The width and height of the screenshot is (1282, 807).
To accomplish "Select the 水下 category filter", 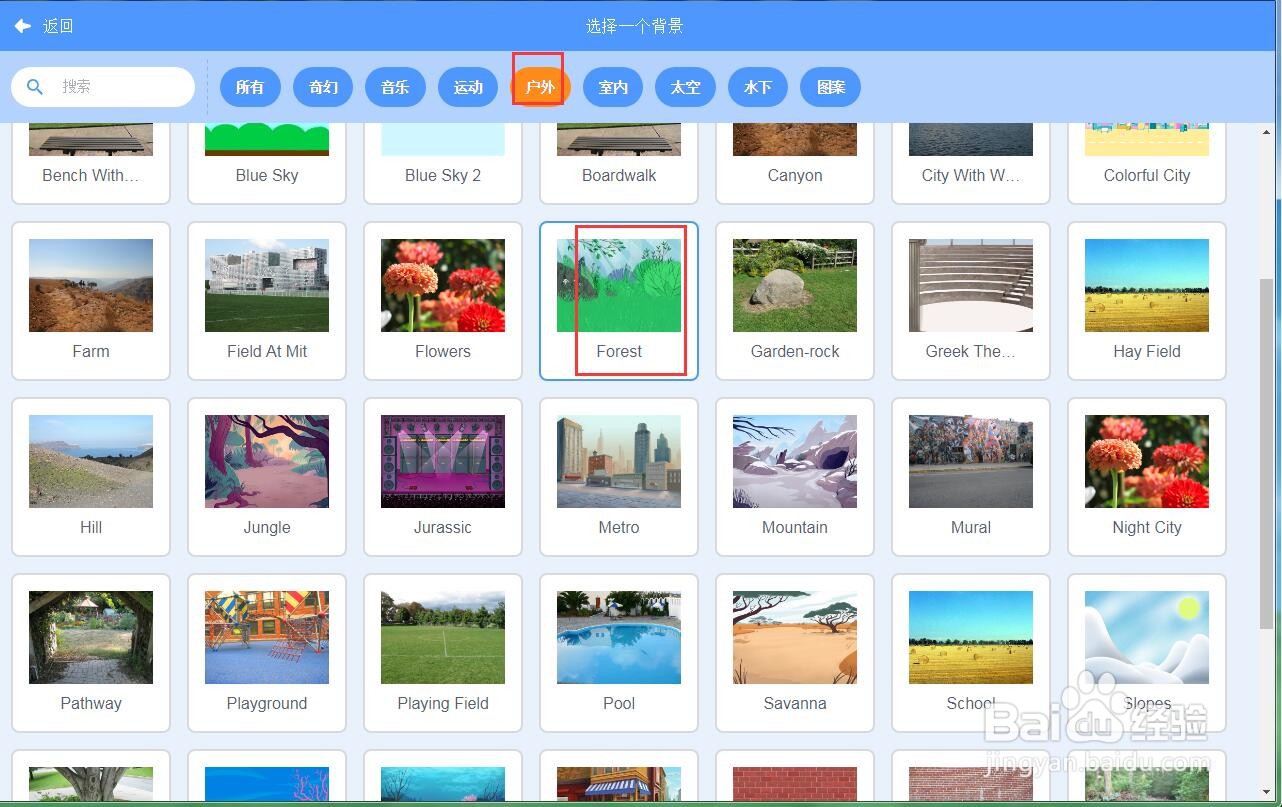I will (758, 87).
